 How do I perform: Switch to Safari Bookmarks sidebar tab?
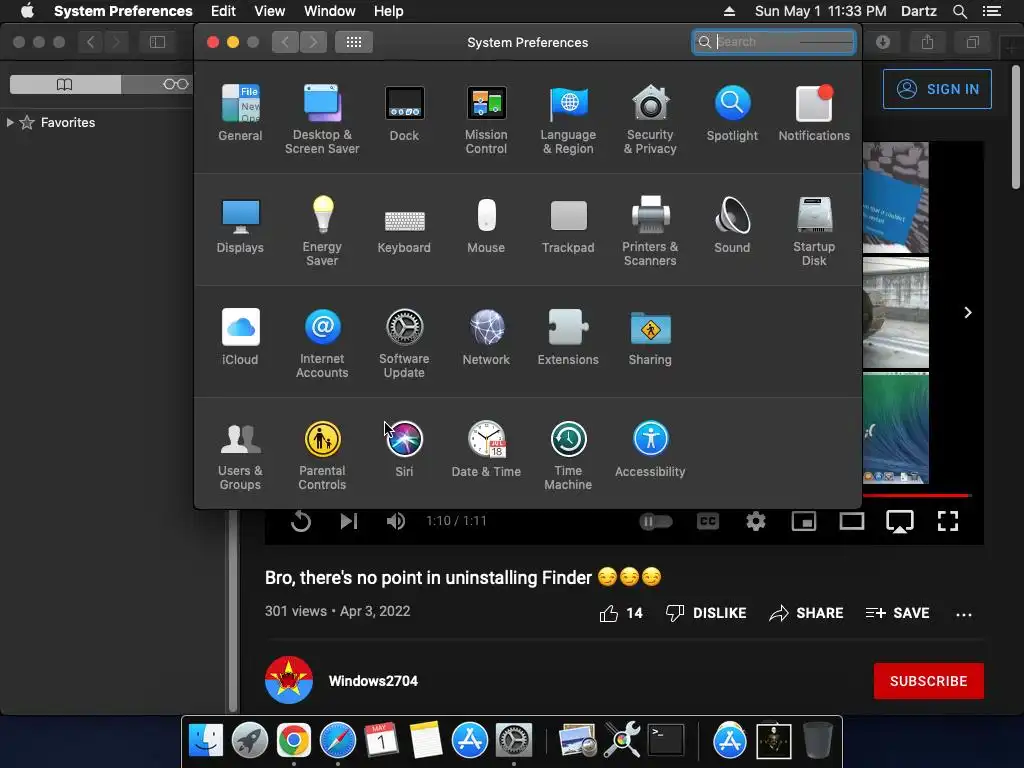point(65,84)
